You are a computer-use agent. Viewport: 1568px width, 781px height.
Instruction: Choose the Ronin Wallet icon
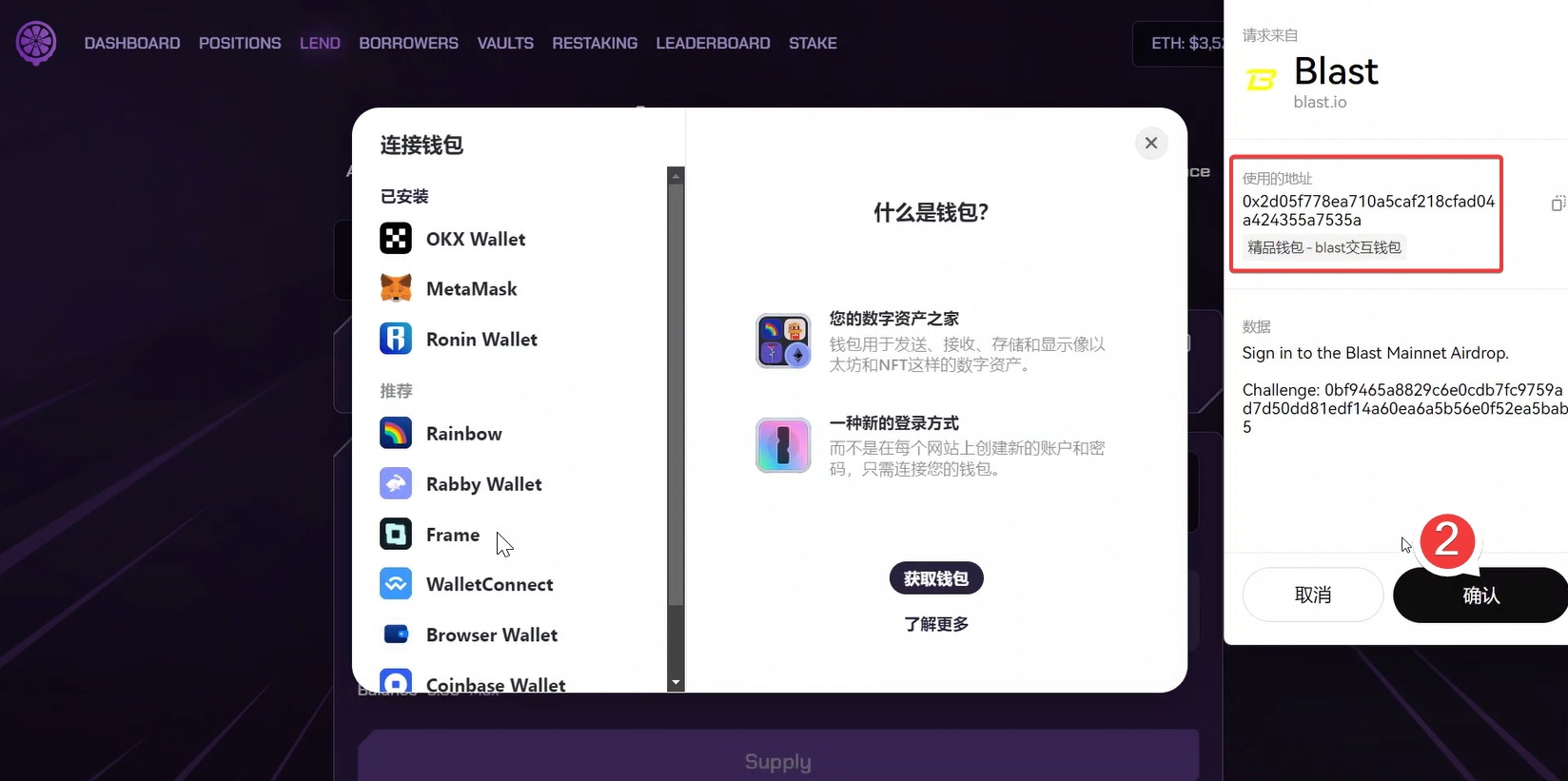(396, 339)
